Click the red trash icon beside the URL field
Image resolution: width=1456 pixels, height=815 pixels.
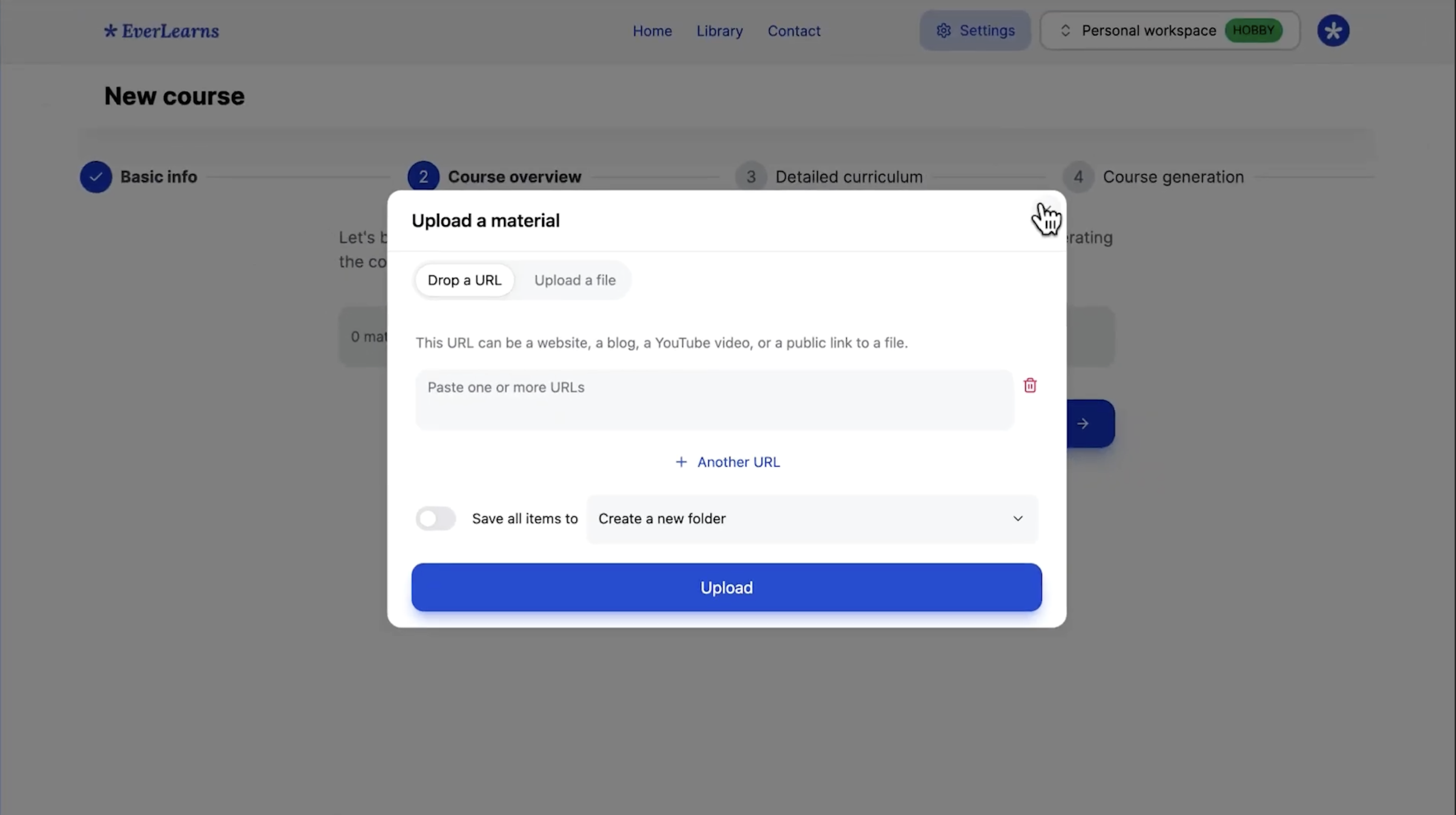pos(1030,385)
